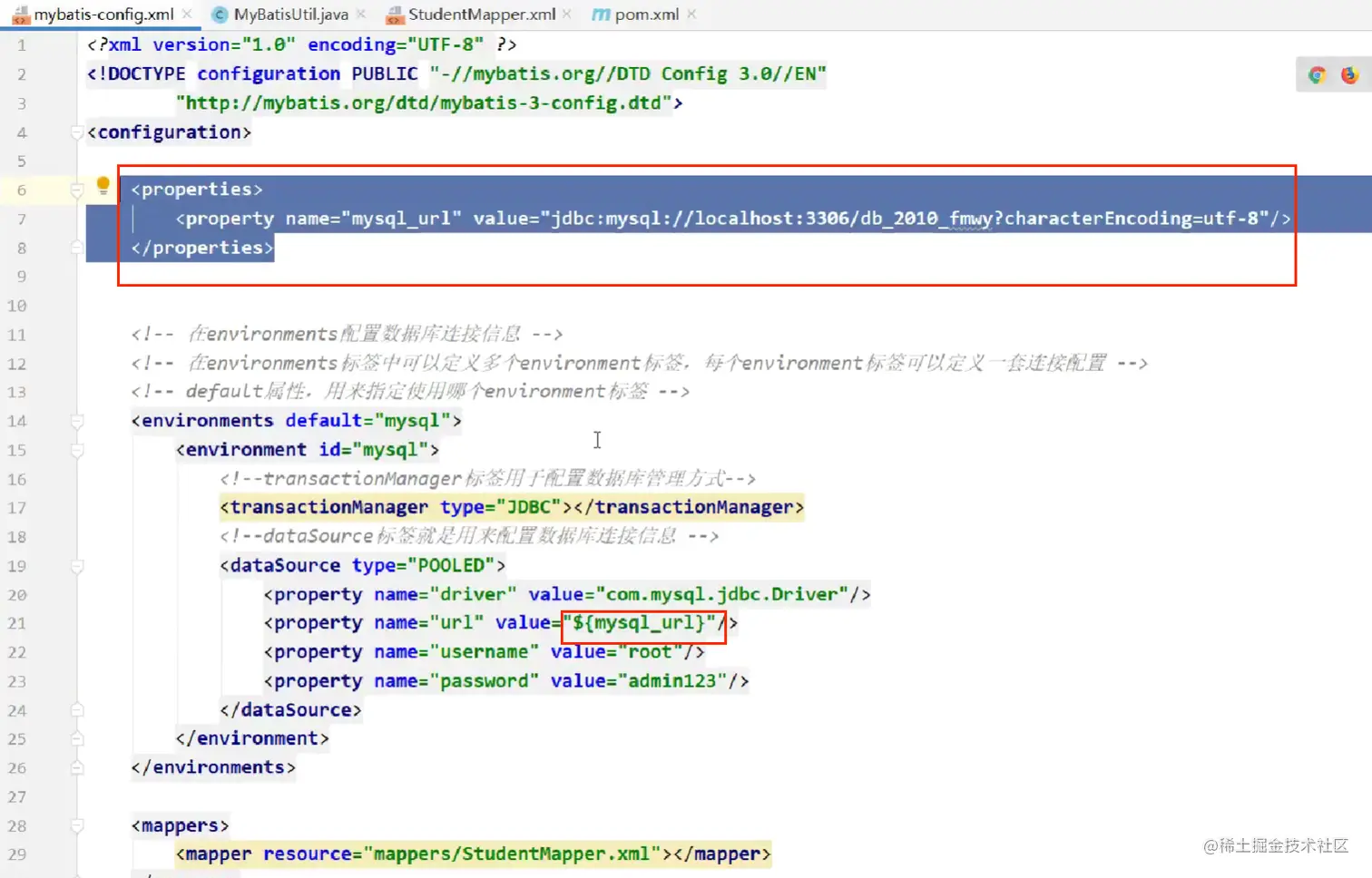The height and width of the screenshot is (878, 1372).
Task: Open in Chrome browser icon
Action: pyautogui.click(x=1317, y=75)
